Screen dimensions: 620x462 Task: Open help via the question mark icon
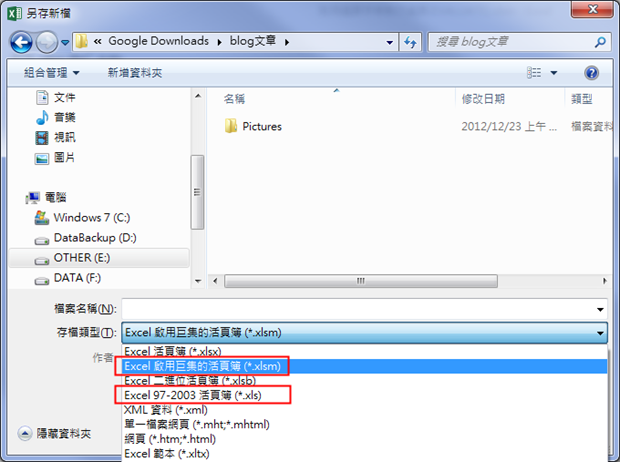pos(591,73)
